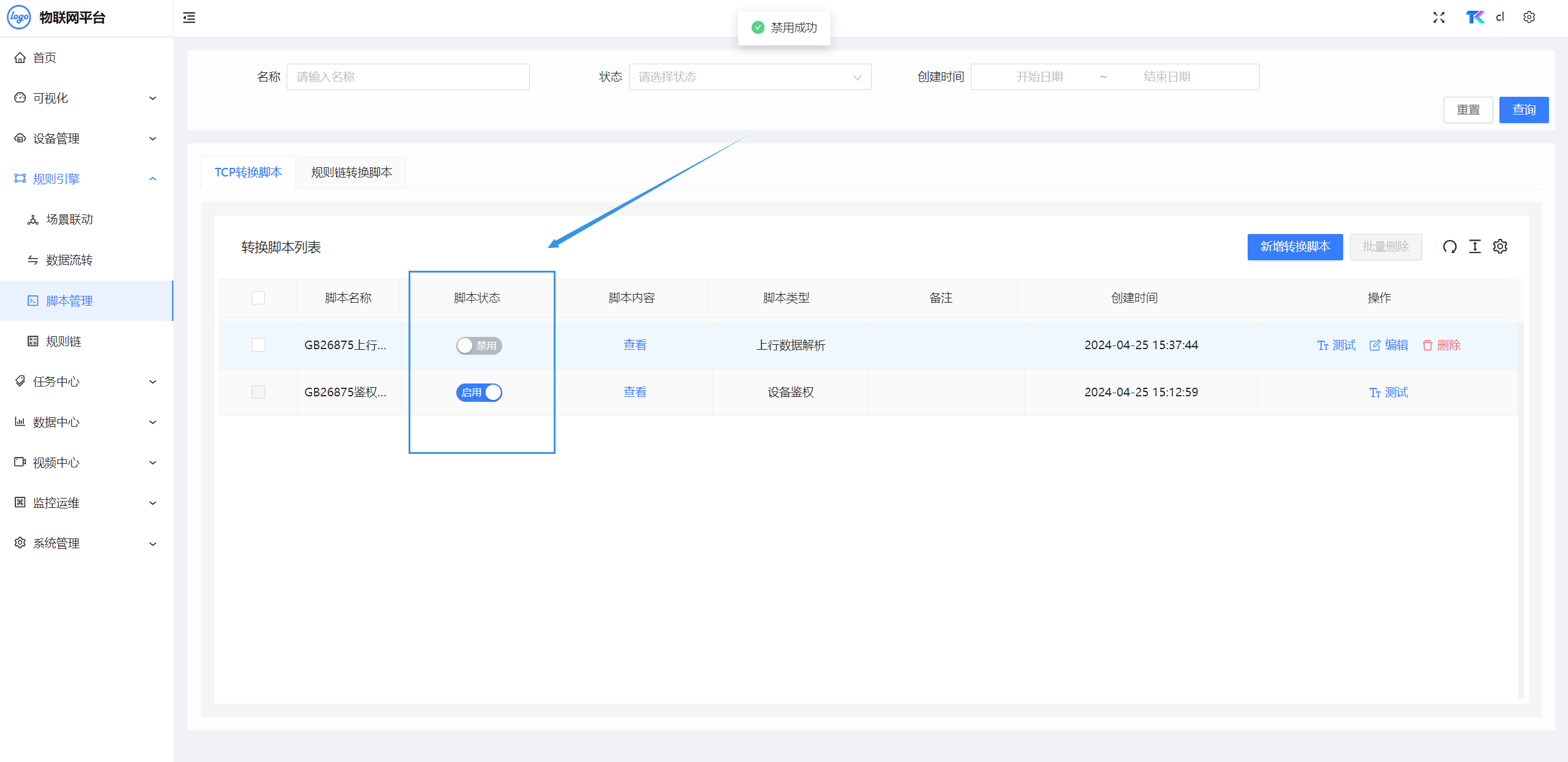Image resolution: width=1568 pixels, height=762 pixels.
Task: Check the select-all header checkbox
Action: pyautogui.click(x=258, y=298)
